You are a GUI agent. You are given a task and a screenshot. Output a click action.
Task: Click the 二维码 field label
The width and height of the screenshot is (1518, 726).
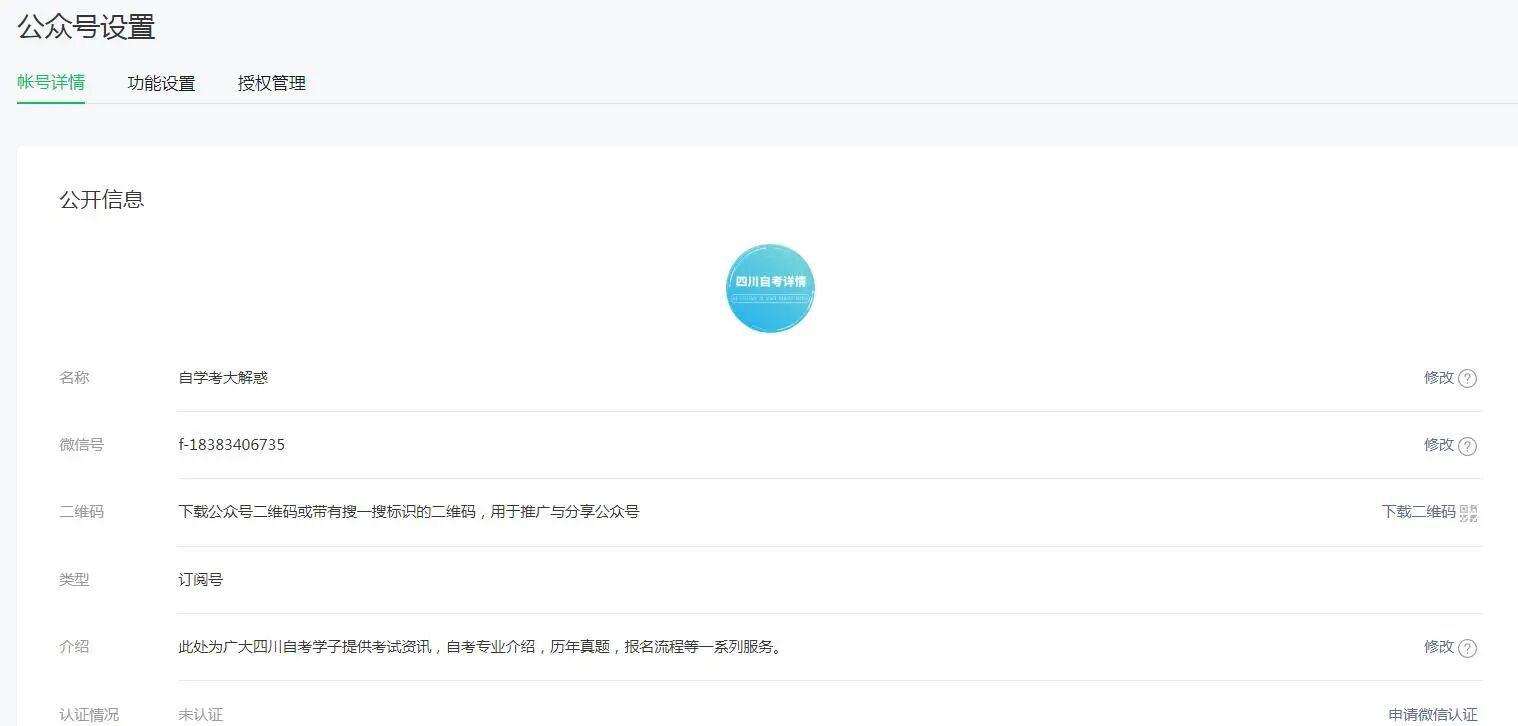pyautogui.click(x=81, y=512)
